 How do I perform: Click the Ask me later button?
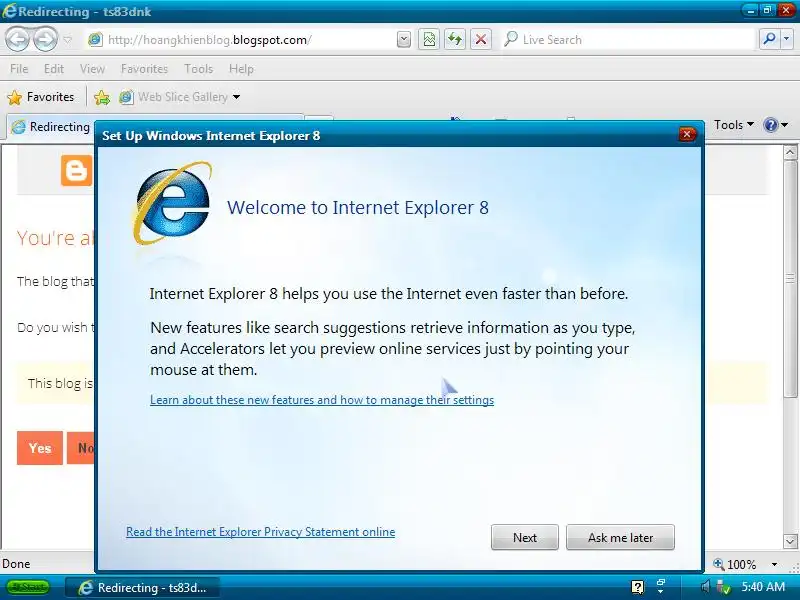pyautogui.click(x=620, y=538)
